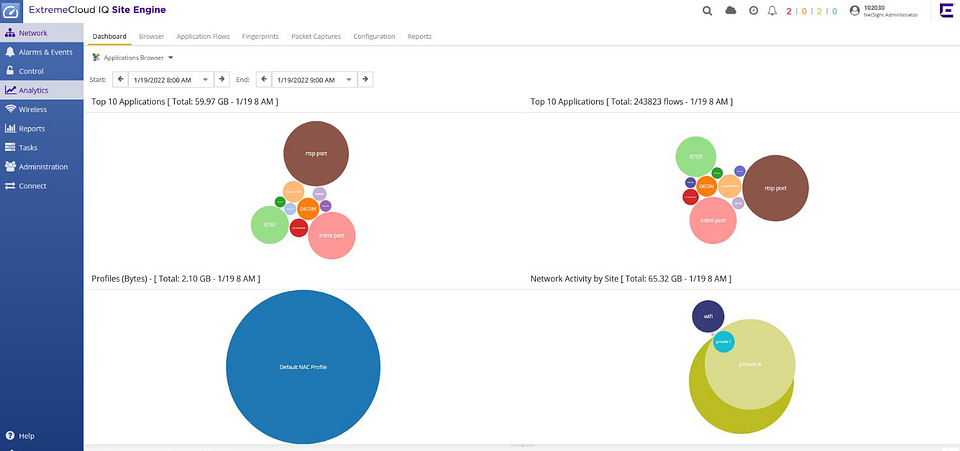Click the search magnifier icon in header

point(707,10)
